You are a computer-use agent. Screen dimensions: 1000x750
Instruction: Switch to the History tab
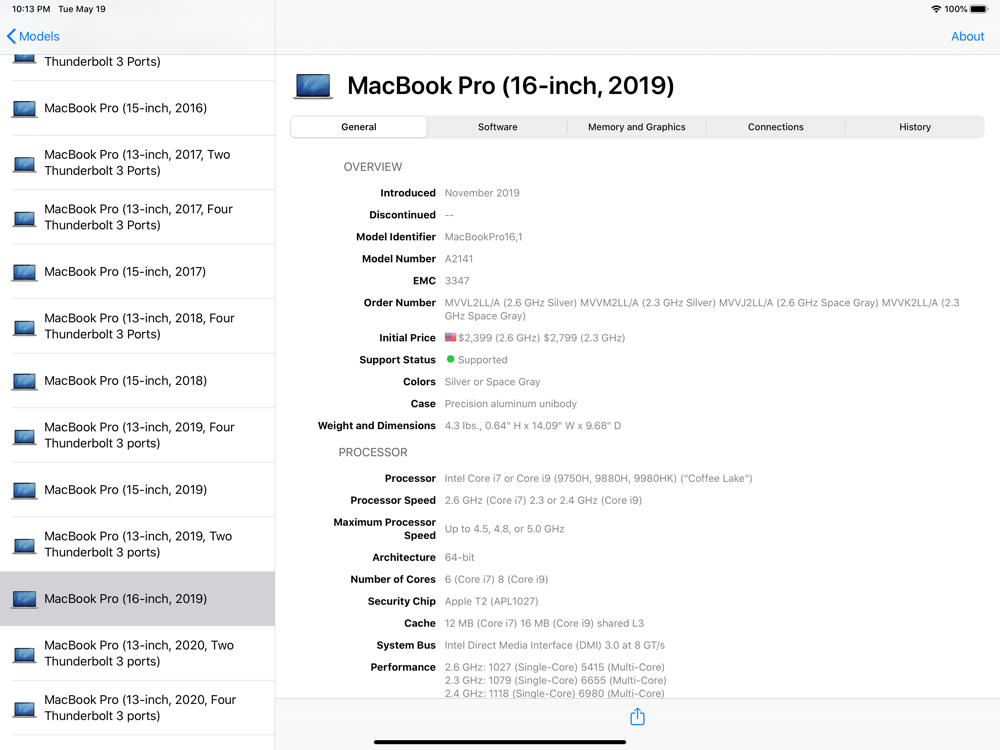(x=915, y=127)
